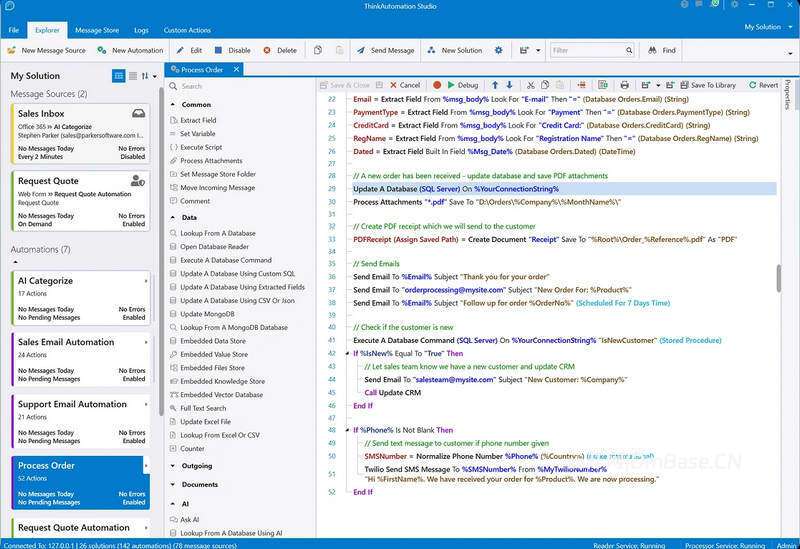The height and width of the screenshot is (549, 800).
Task: Move the selected action up
Action: click(495, 85)
